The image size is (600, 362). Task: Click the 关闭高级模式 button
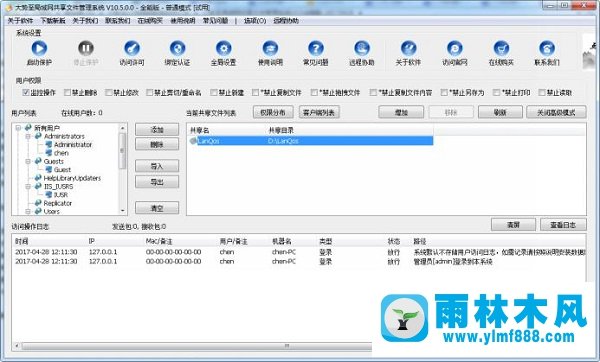pyautogui.click(x=556, y=113)
